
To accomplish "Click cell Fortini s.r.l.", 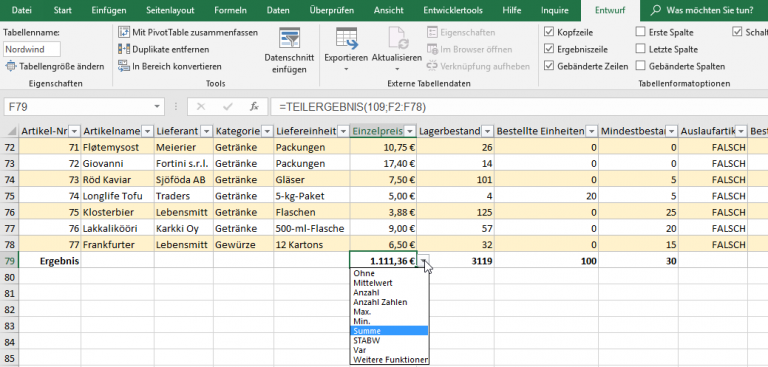I will [184, 163].
